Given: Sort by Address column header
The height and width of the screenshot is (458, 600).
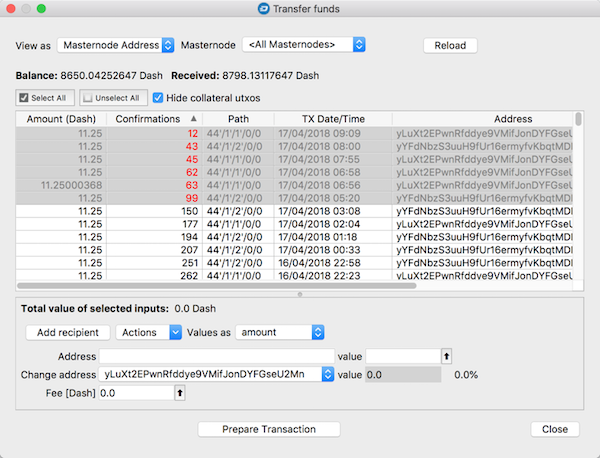Looking at the screenshot, I should click(x=513, y=119).
